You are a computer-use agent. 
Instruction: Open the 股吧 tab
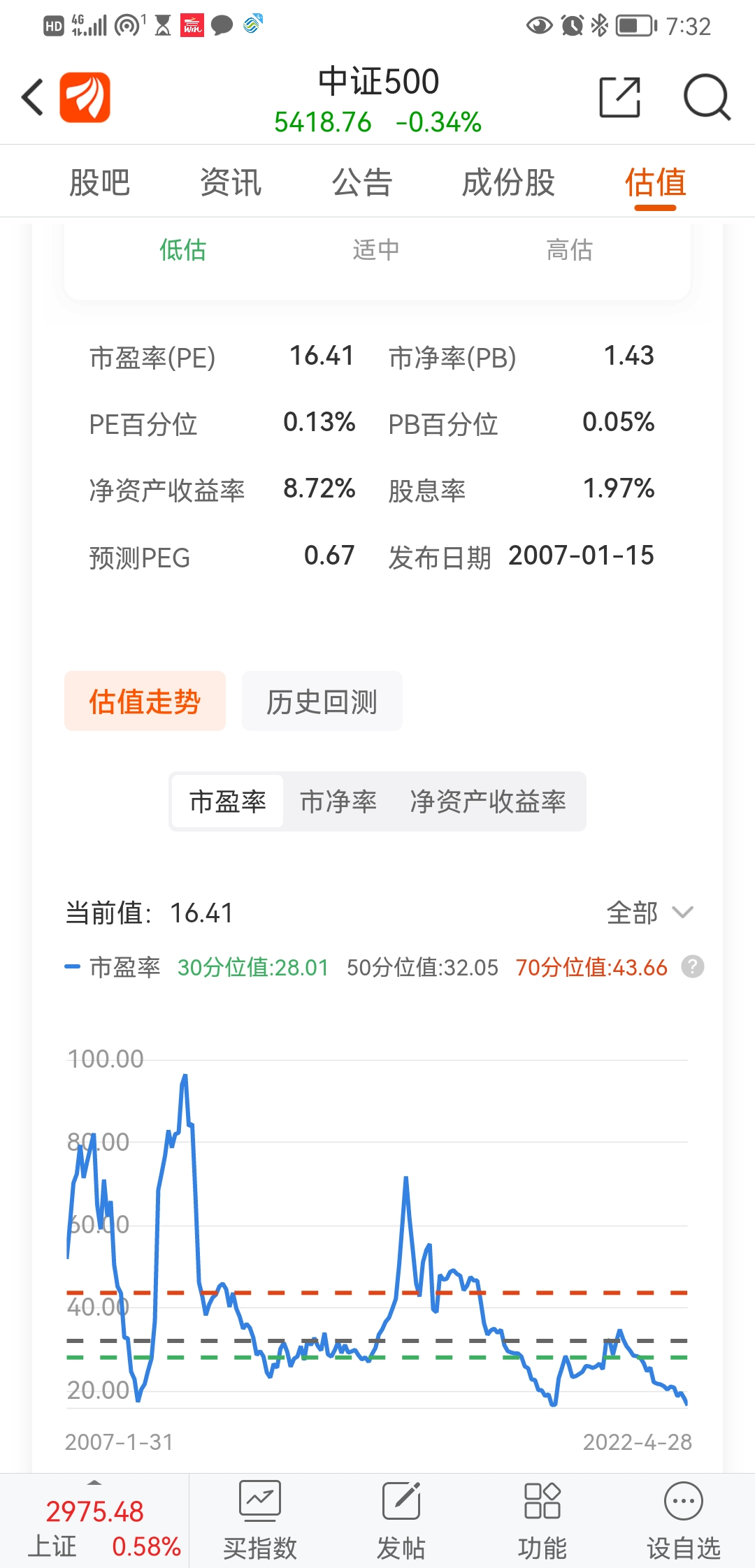99,182
